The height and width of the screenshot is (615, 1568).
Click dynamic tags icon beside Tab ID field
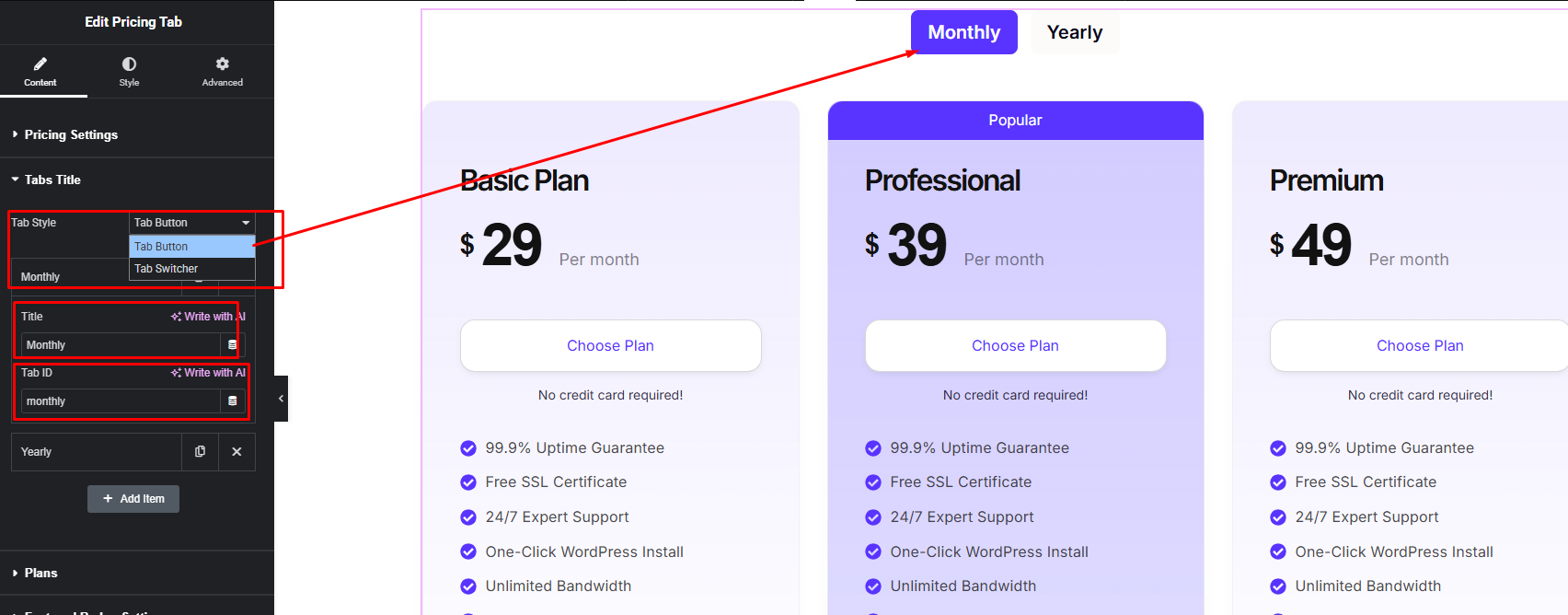(232, 401)
